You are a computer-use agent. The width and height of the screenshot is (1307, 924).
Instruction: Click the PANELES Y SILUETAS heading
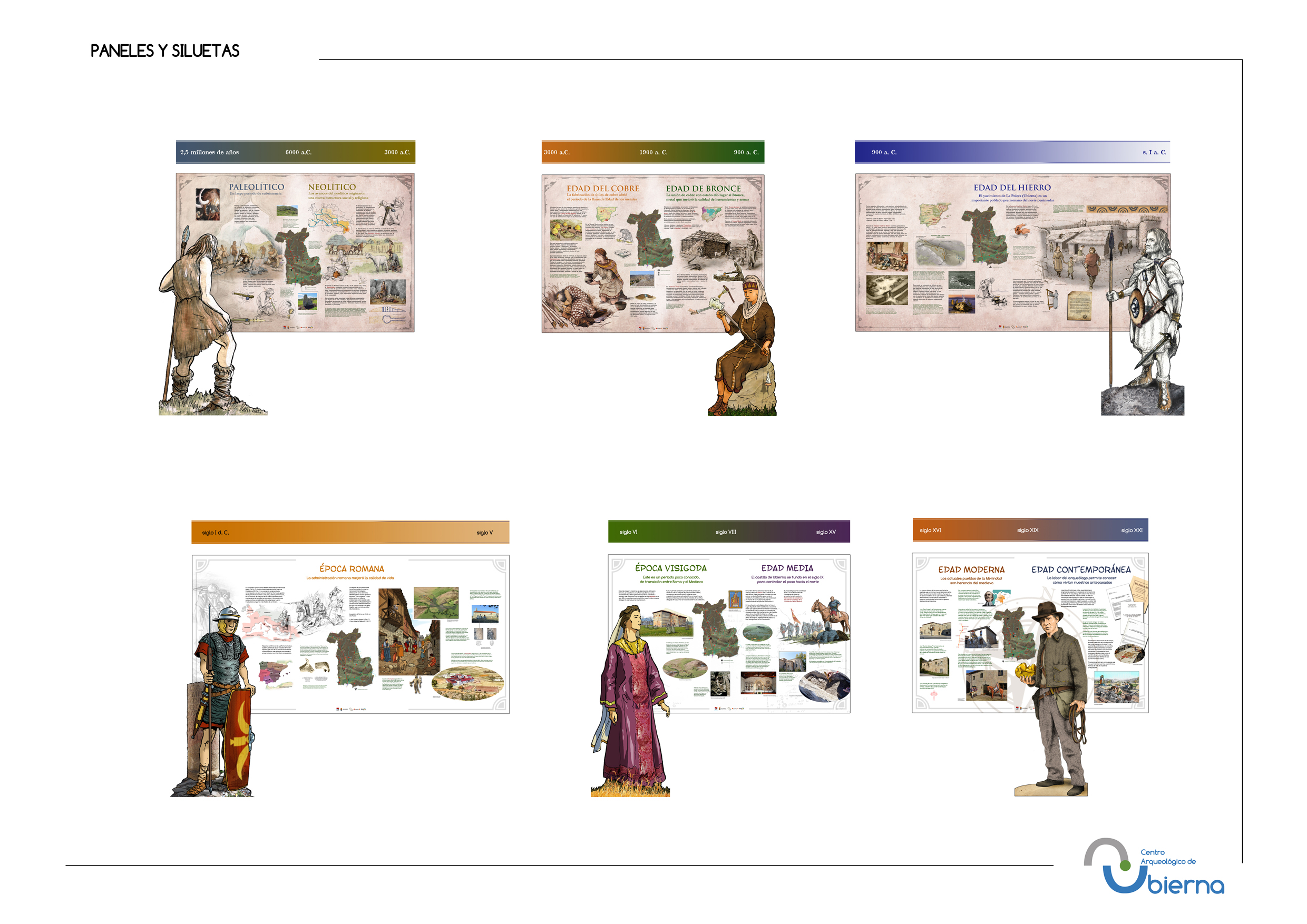tap(165, 51)
